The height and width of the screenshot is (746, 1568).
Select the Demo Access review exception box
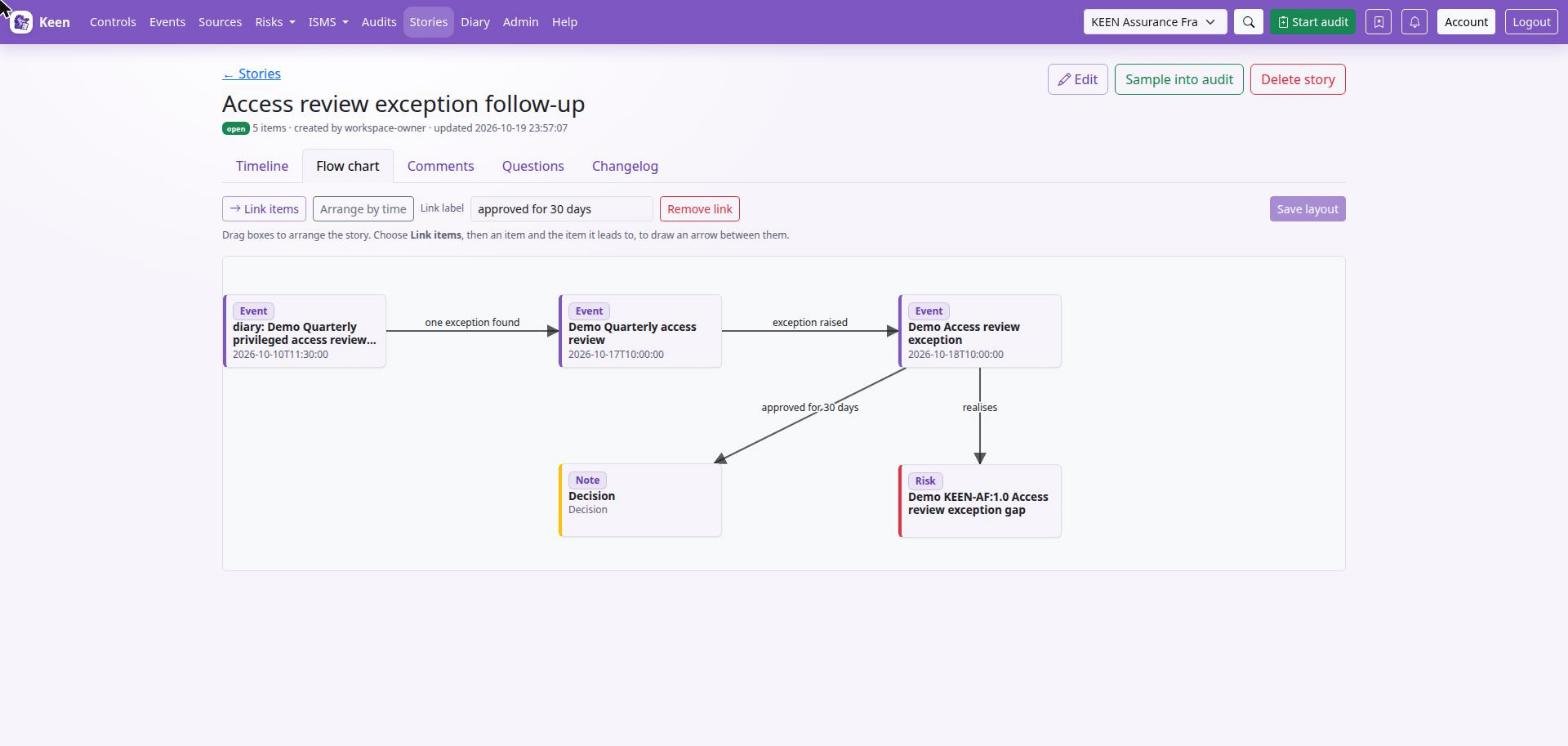(x=980, y=331)
